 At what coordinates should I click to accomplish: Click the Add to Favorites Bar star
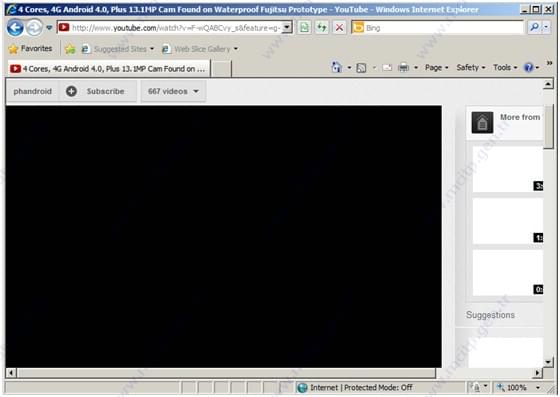[70, 49]
